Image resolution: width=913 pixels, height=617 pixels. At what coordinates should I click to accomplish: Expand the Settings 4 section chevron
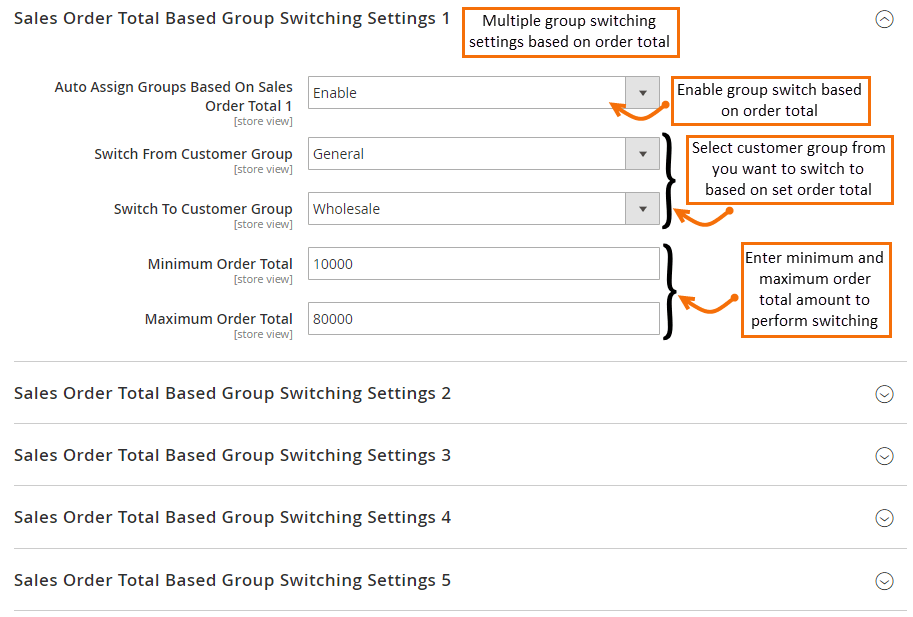click(884, 518)
